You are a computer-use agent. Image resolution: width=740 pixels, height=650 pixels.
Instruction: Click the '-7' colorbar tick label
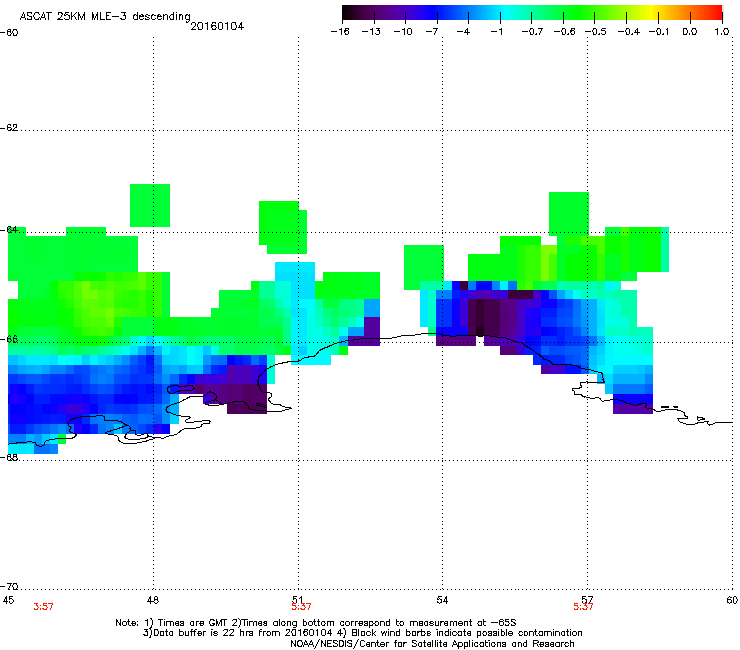(x=431, y=32)
